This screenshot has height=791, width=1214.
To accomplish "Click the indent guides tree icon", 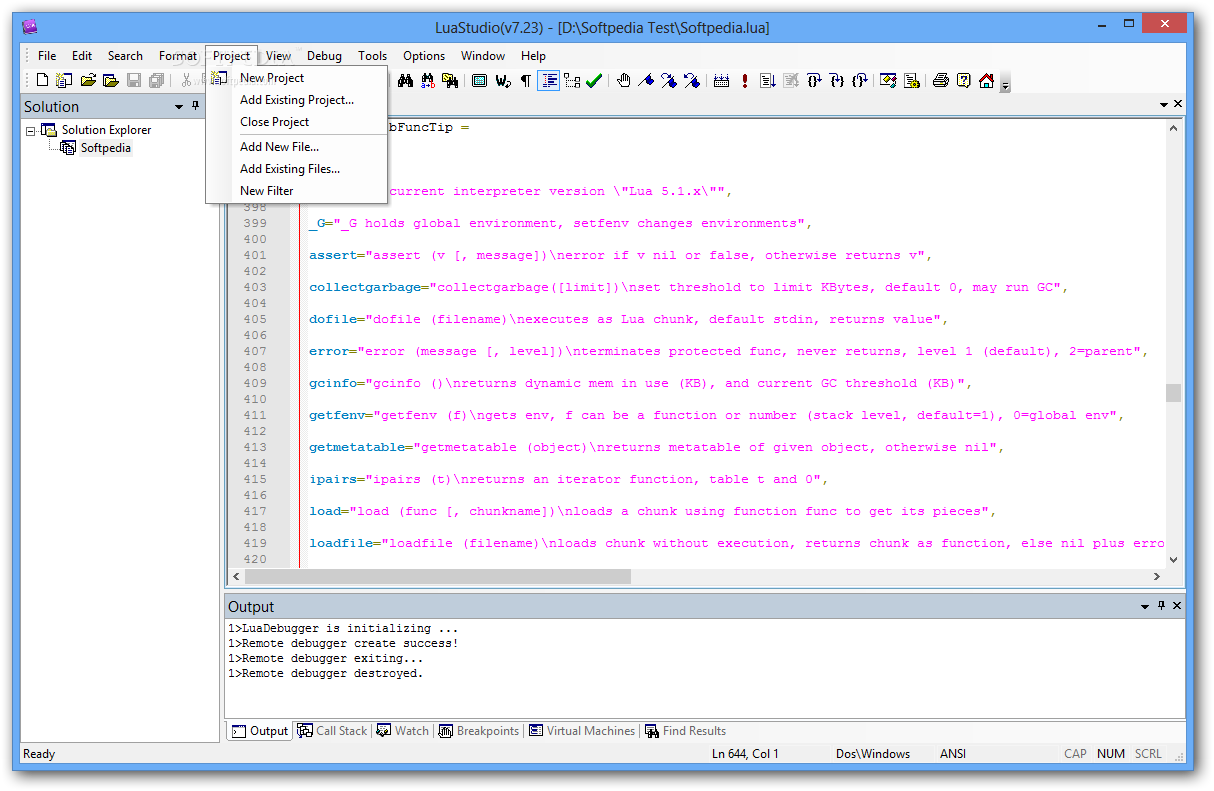I will tap(572, 81).
